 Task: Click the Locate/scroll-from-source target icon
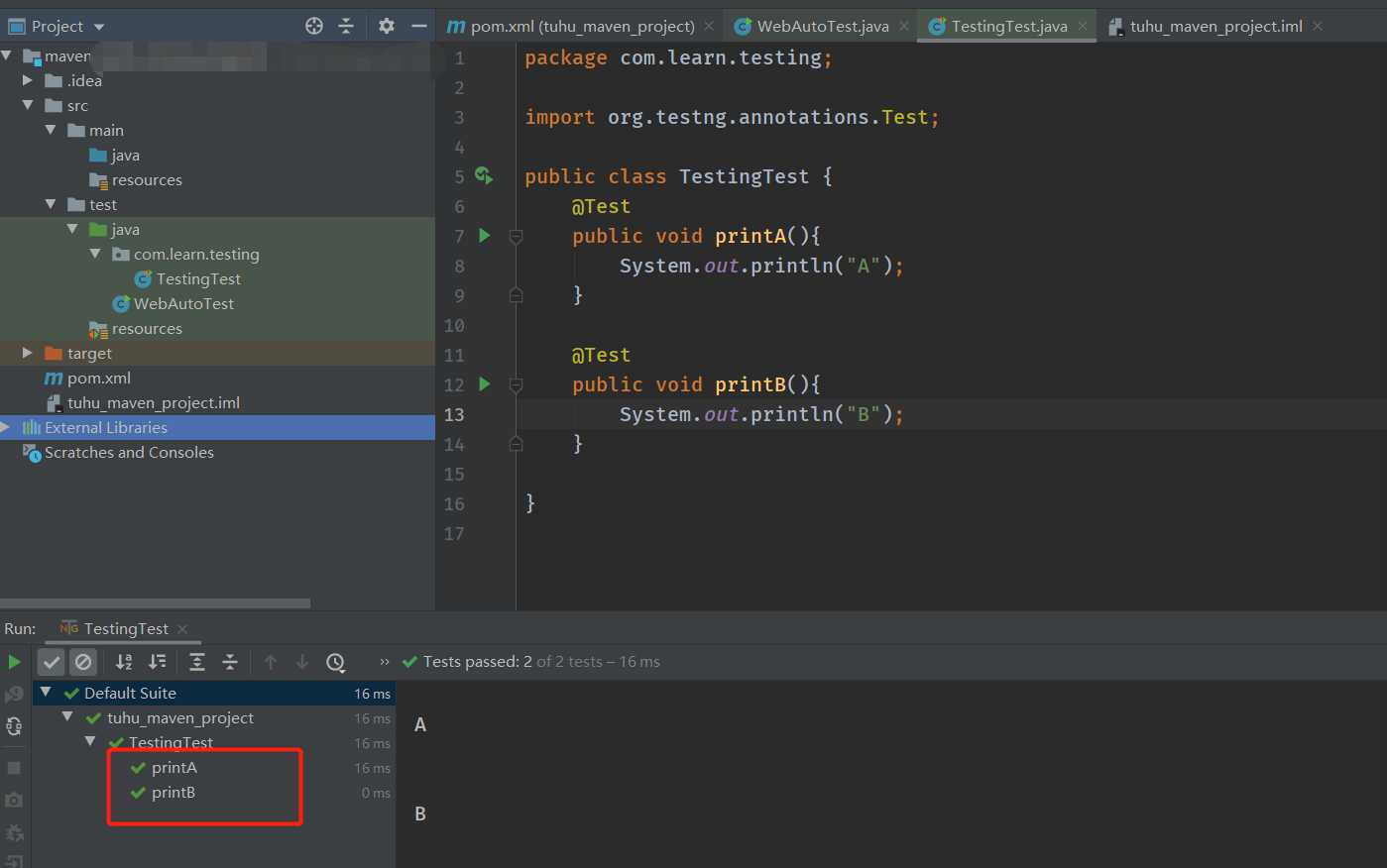click(314, 26)
